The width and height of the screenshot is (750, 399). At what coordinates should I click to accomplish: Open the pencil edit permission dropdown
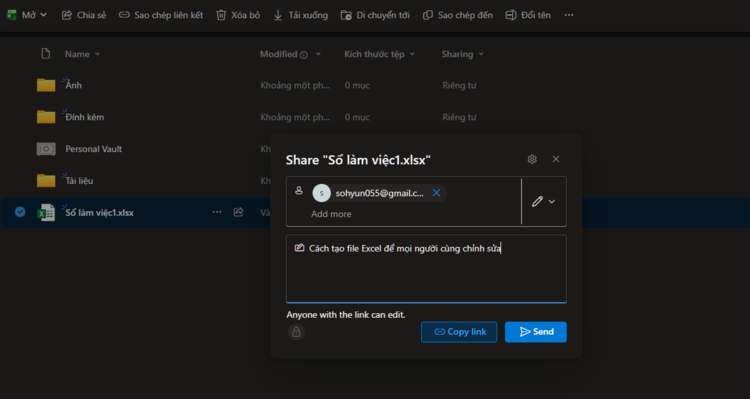tap(543, 201)
